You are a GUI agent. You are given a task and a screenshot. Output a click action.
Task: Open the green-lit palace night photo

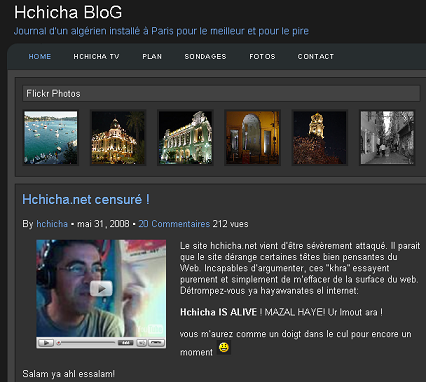click(x=185, y=138)
